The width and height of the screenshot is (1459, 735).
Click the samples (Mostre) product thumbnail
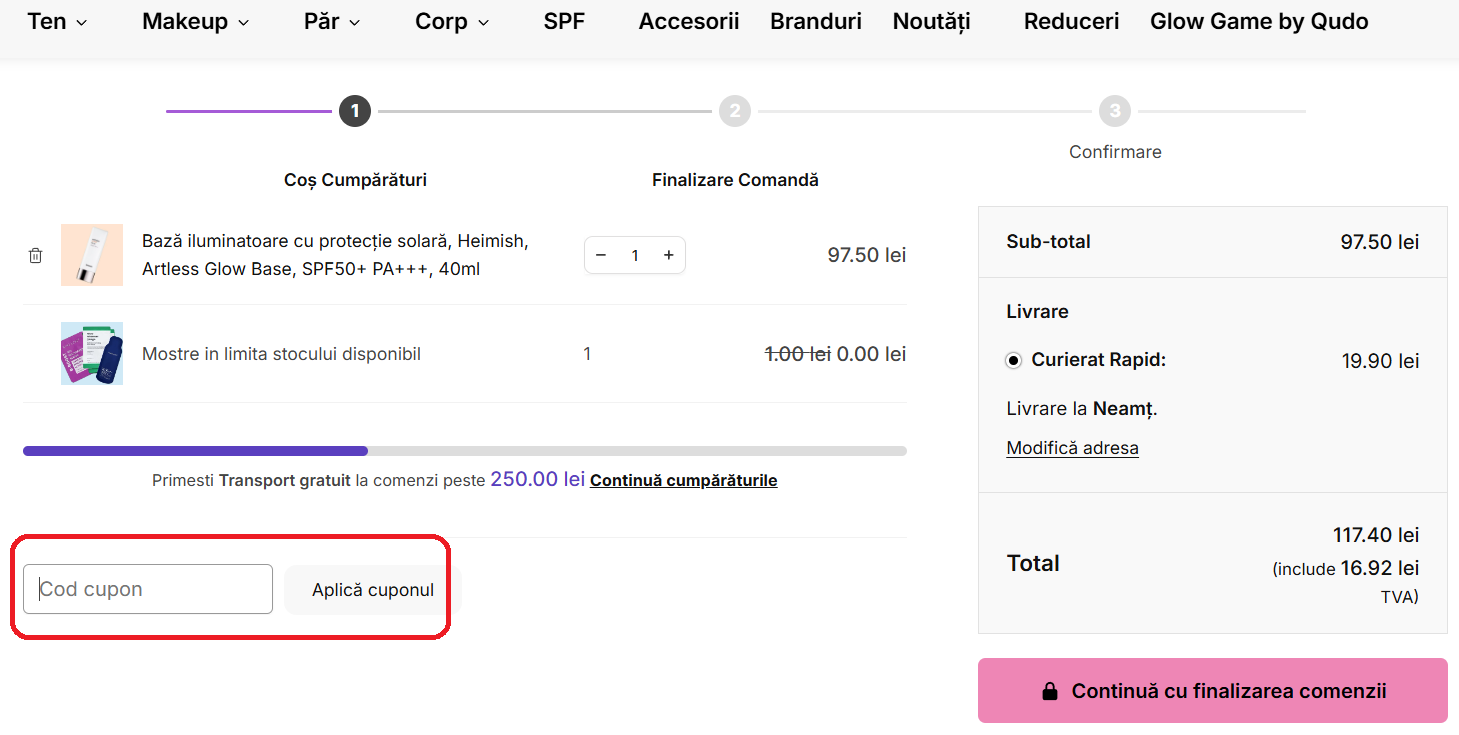click(x=92, y=353)
